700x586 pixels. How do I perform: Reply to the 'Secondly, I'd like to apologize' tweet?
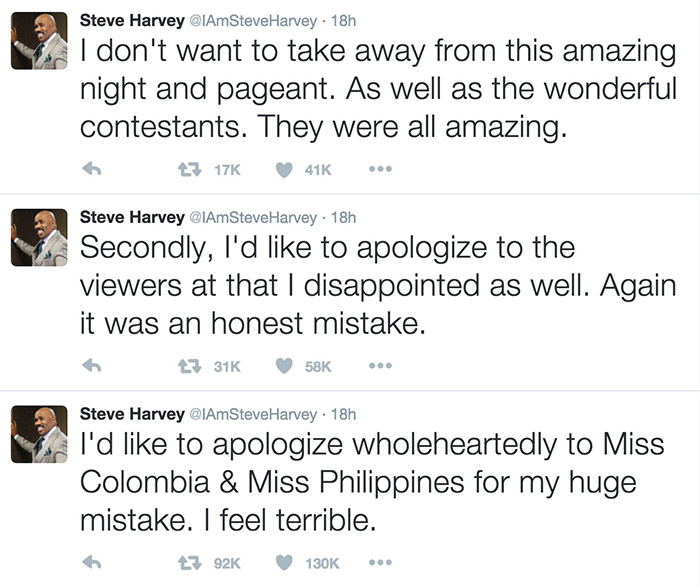click(x=92, y=367)
